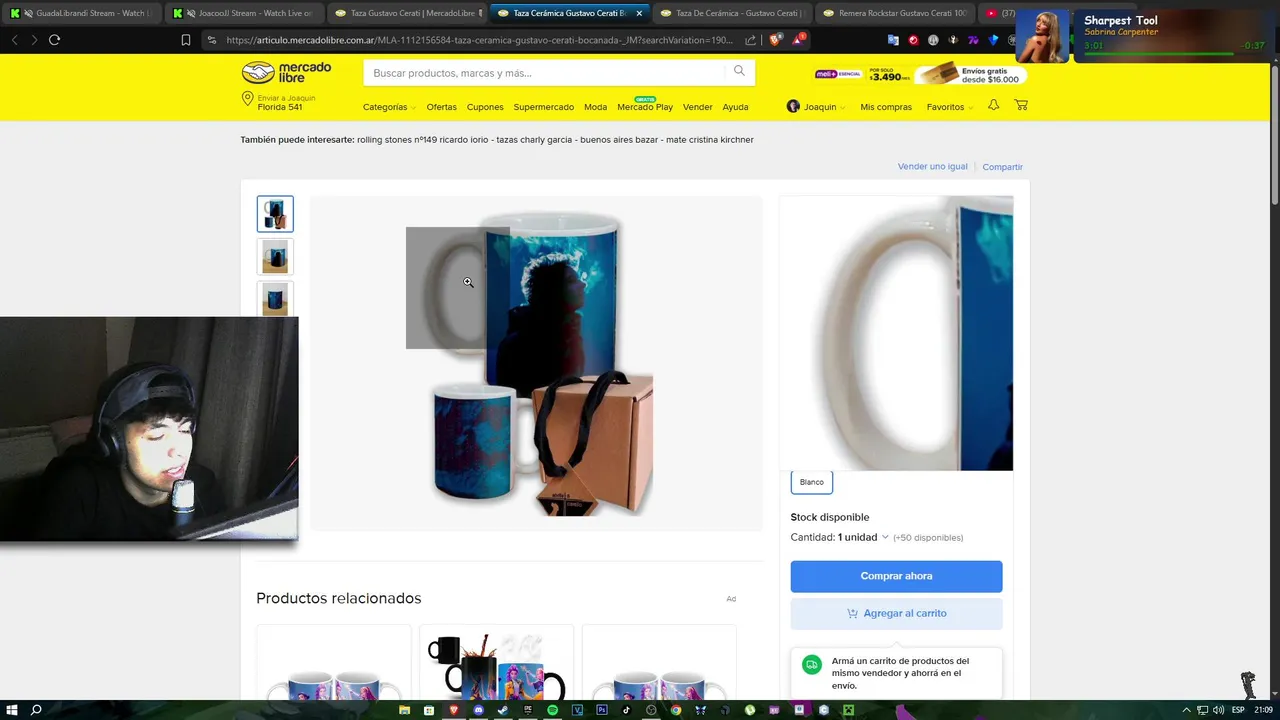Click the share icon in the address bar
The image size is (1280, 720).
tap(751, 40)
